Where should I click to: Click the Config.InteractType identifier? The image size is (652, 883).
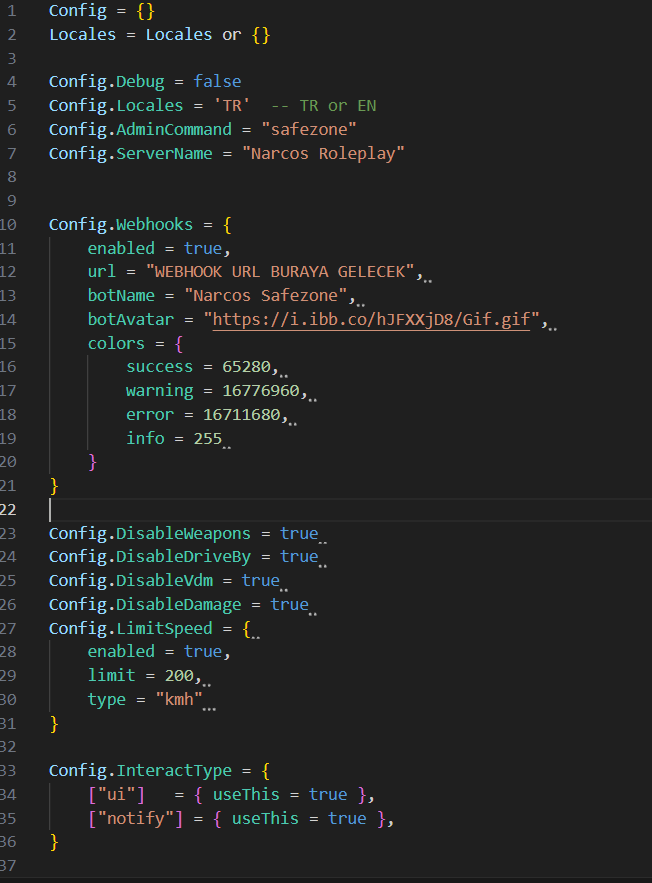click(140, 770)
